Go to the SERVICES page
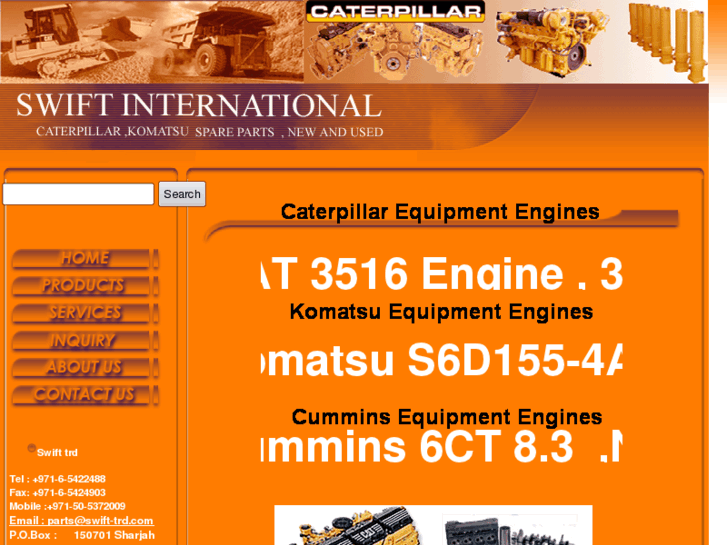 point(85,313)
